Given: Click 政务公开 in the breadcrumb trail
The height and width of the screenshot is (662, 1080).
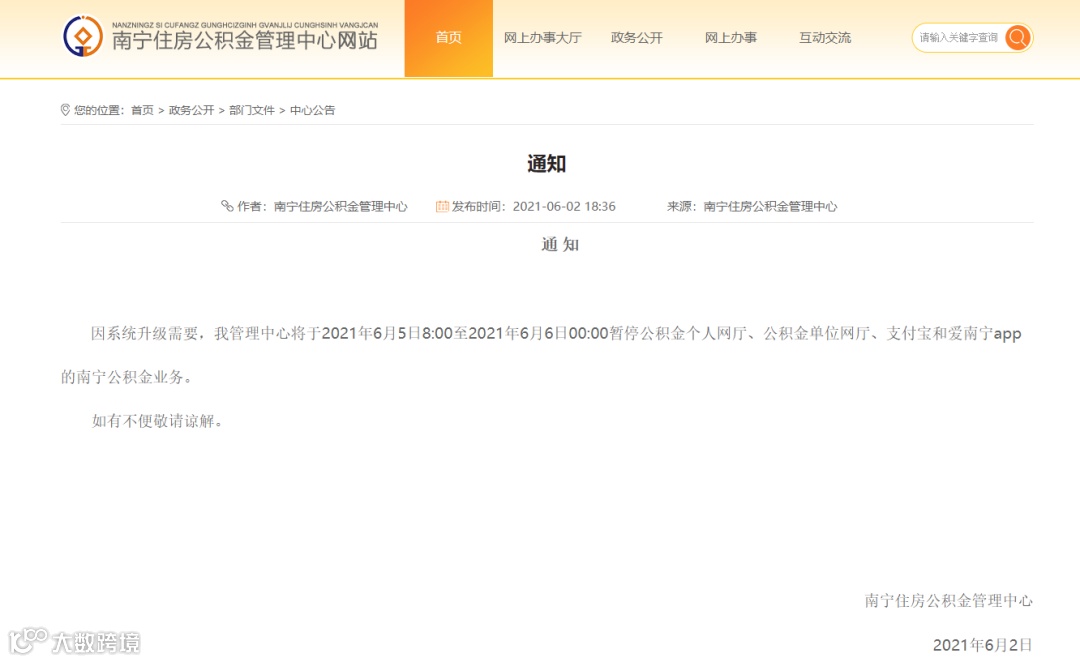Looking at the screenshot, I should click(x=191, y=110).
